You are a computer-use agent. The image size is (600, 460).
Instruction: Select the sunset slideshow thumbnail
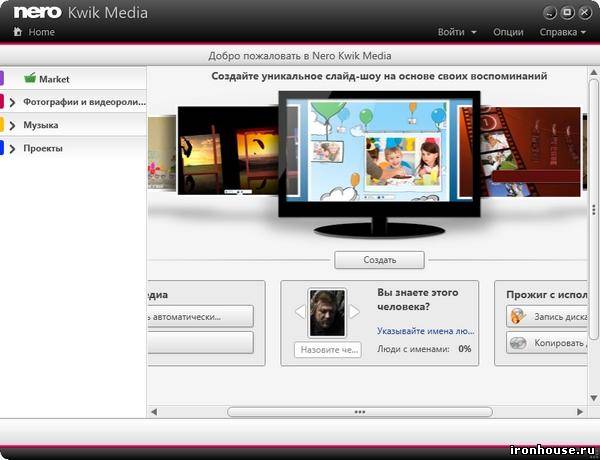point(229,150)
